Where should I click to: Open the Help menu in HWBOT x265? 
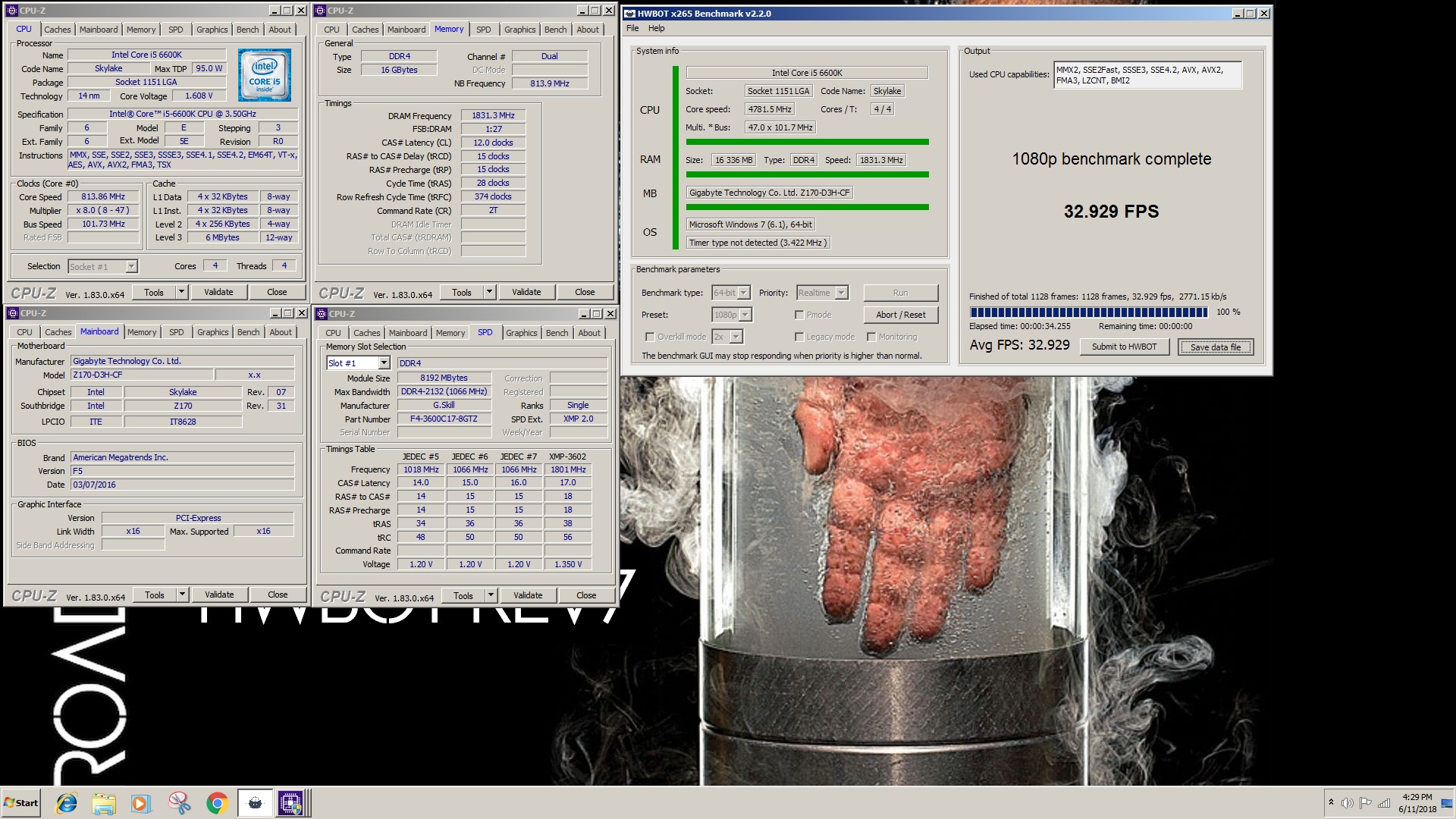[x=657, y=28]
